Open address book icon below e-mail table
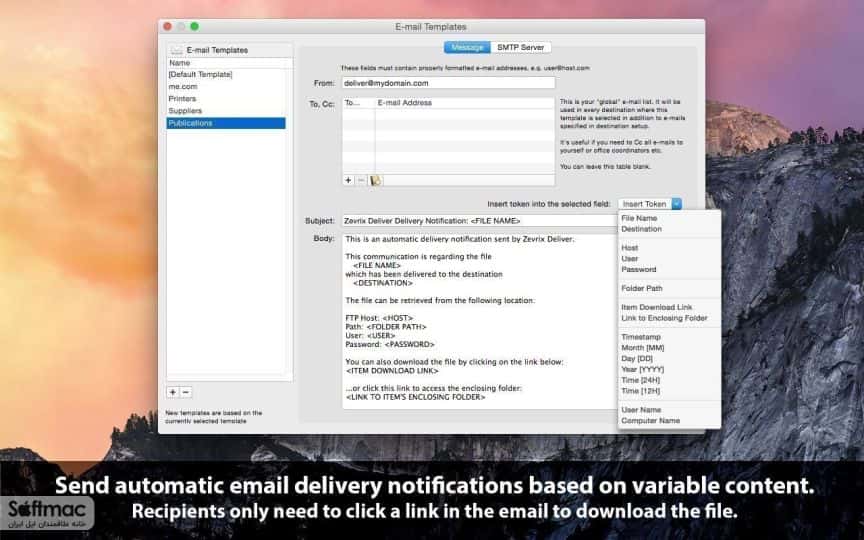The width and height of the screenshot is (864, 540). click(375, 180)
